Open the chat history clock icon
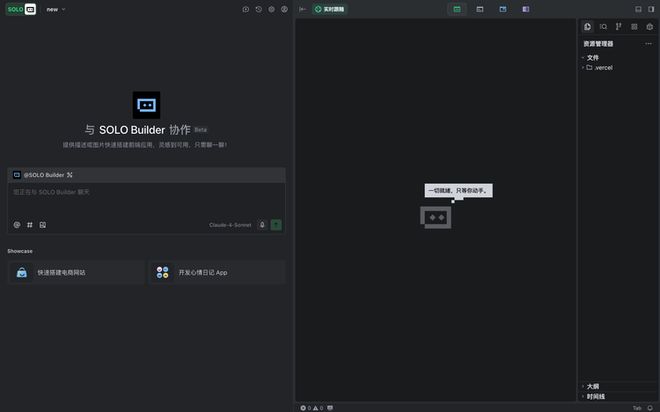 (x=259, y=9)
